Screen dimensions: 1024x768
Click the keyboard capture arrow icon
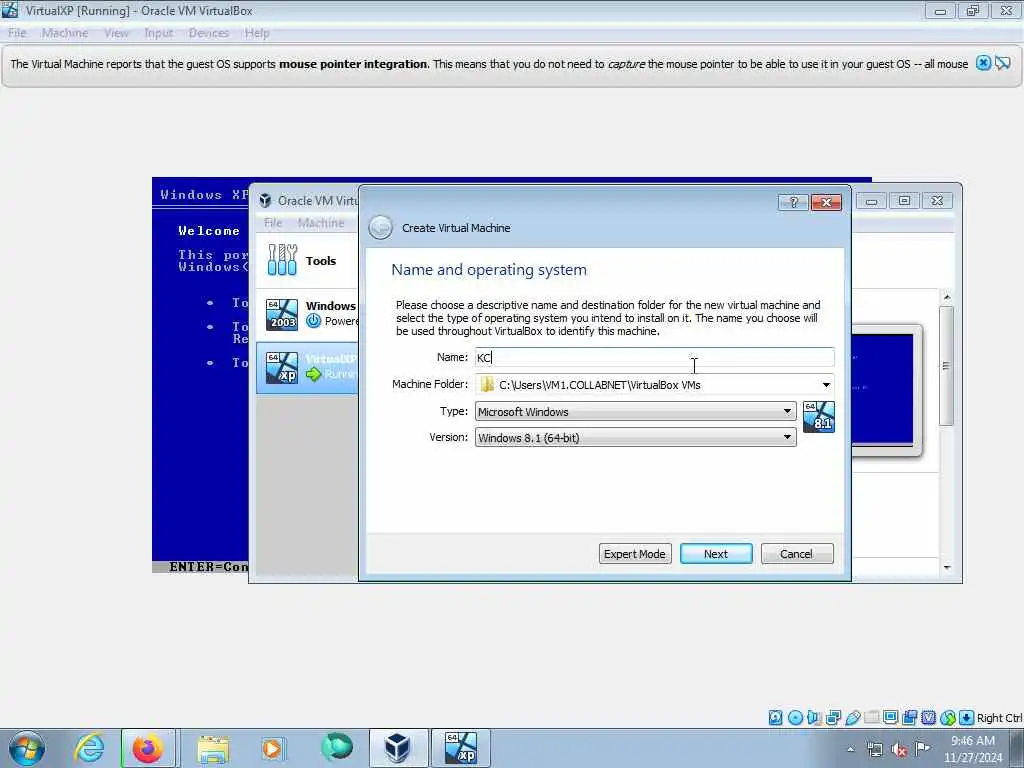[x=967, y=718]
